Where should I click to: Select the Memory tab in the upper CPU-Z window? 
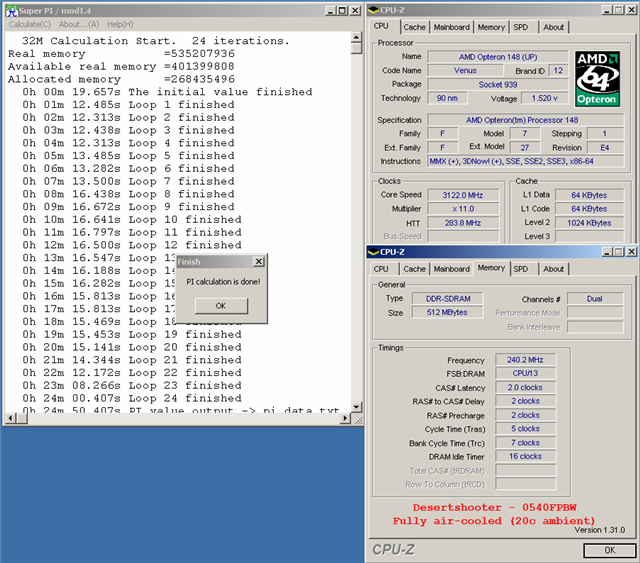tap(491, 27)
